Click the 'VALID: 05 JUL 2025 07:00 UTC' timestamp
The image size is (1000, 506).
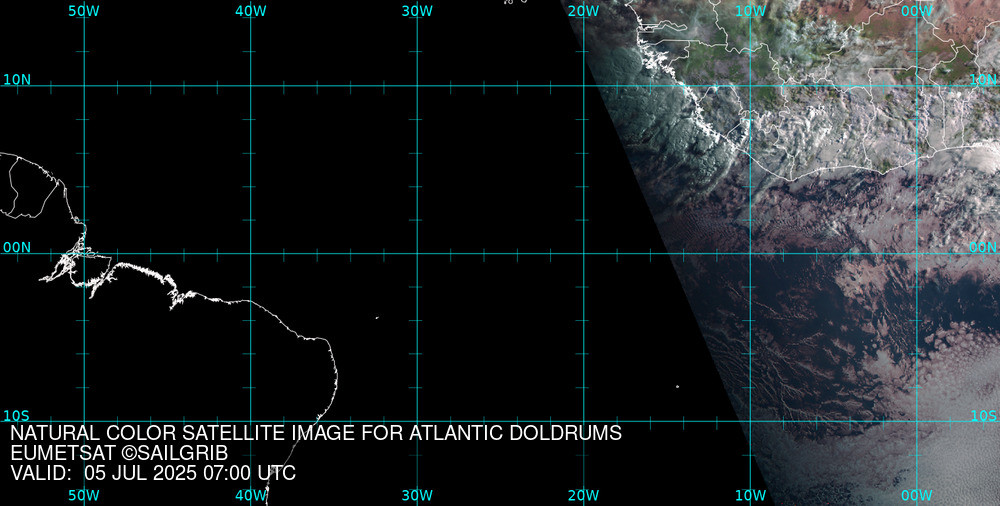click(x=153, y=473)
